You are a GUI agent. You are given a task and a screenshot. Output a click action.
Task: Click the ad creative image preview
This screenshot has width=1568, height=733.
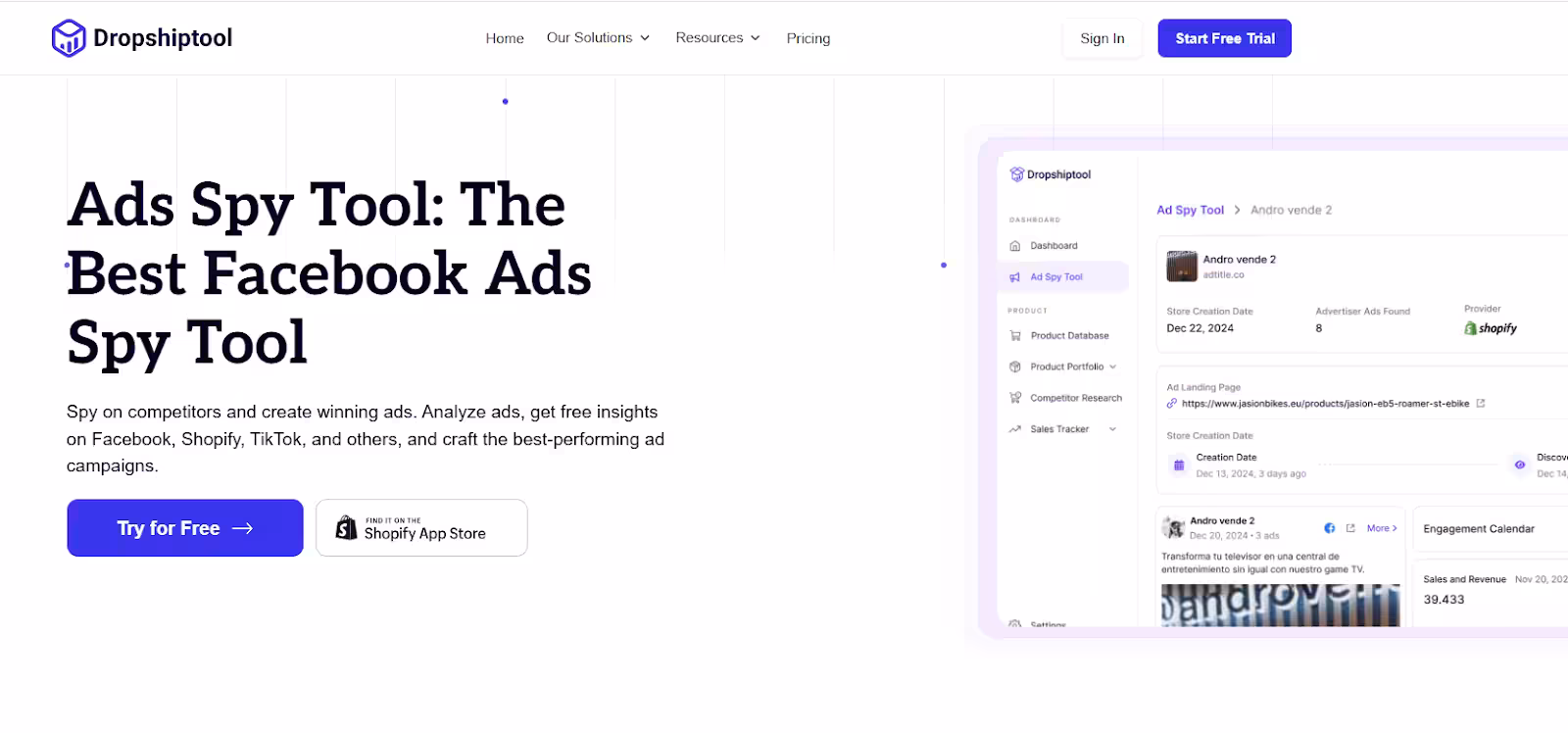click(x=1281, y=606)
